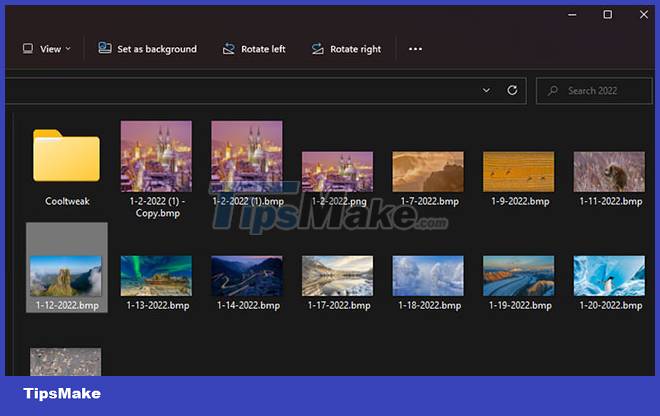Select the 1-20-2022.bmp penguin thumbnail
Screen dimensions: 660x416
tap(609, 276)
